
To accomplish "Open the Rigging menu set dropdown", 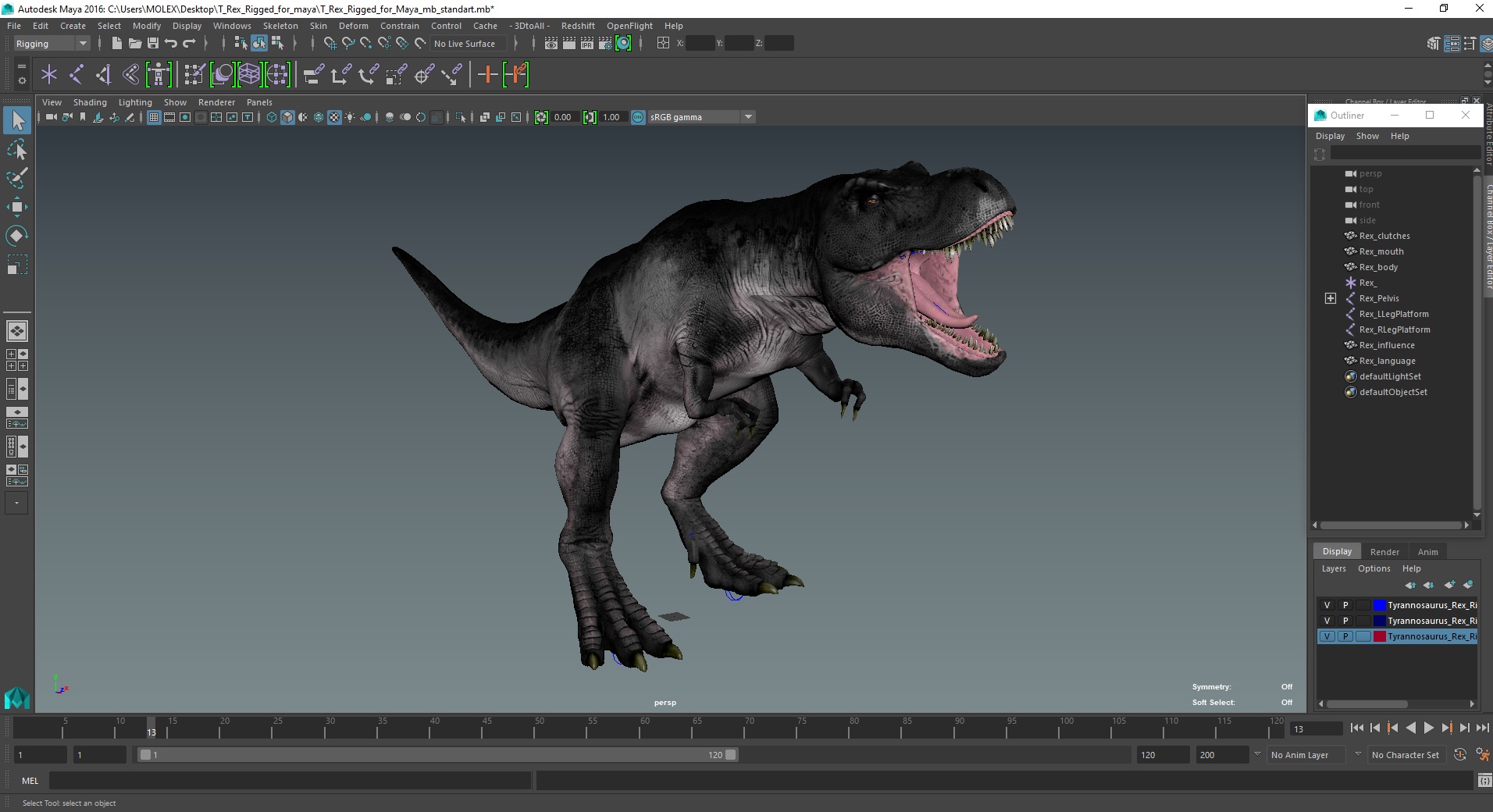I will click(x=52, y=44).
